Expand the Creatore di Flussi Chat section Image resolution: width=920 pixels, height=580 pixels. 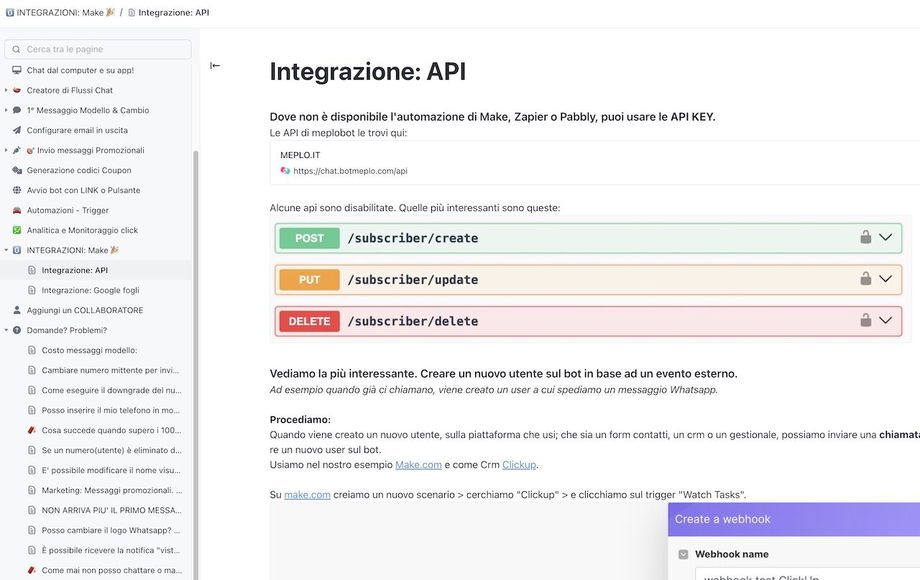[6, 90]
